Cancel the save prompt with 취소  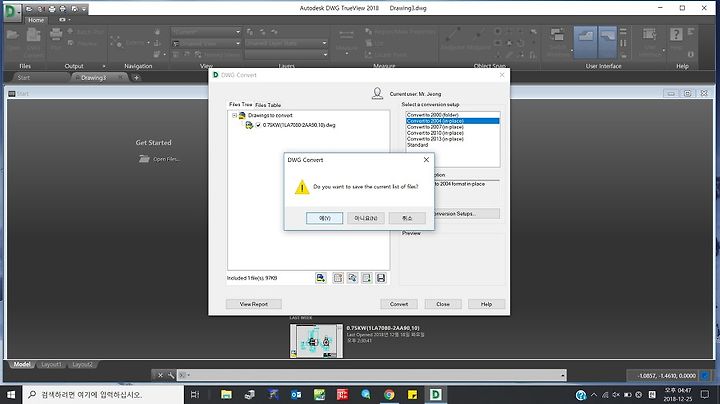pos(407,218)
